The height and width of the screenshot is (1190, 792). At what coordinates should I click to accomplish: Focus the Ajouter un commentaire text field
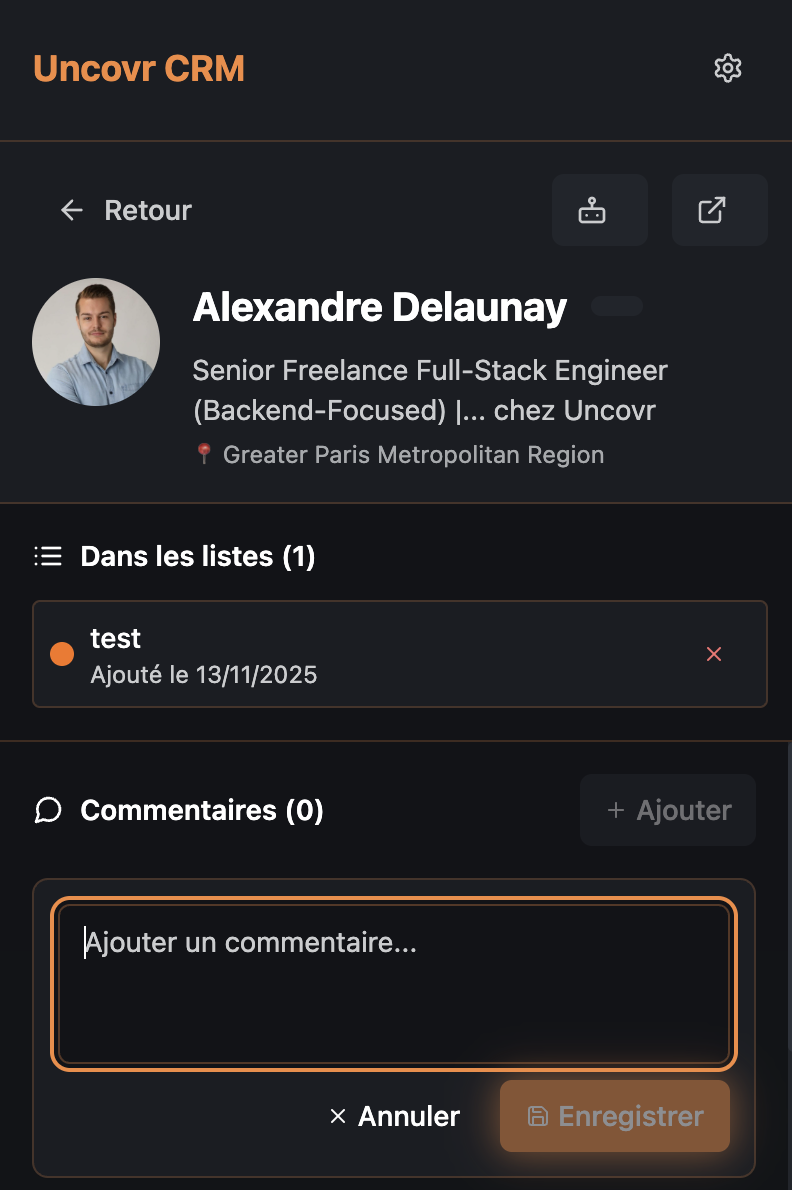click(x=394, y=984)
